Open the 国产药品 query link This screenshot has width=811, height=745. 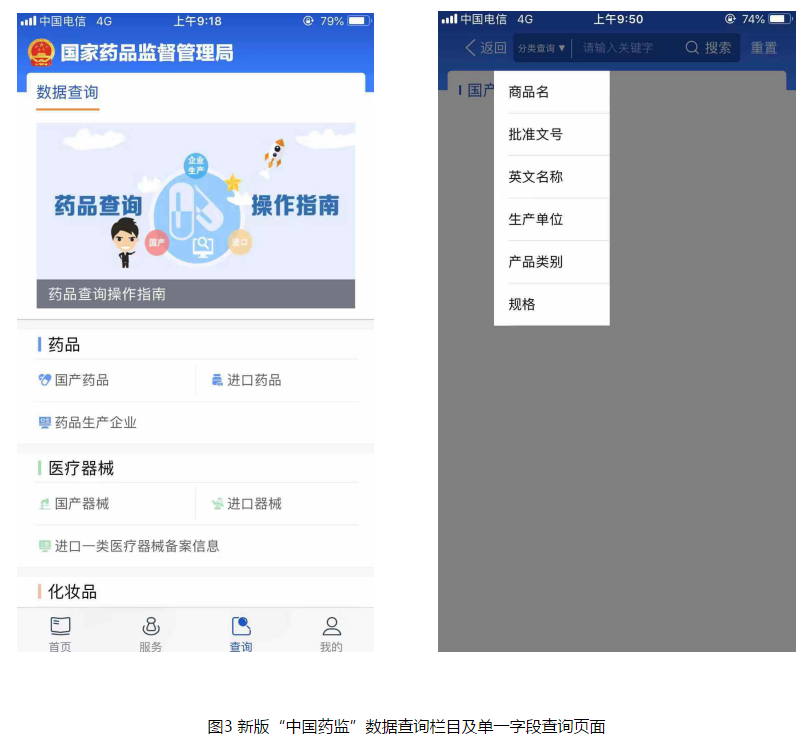[74, 380]
